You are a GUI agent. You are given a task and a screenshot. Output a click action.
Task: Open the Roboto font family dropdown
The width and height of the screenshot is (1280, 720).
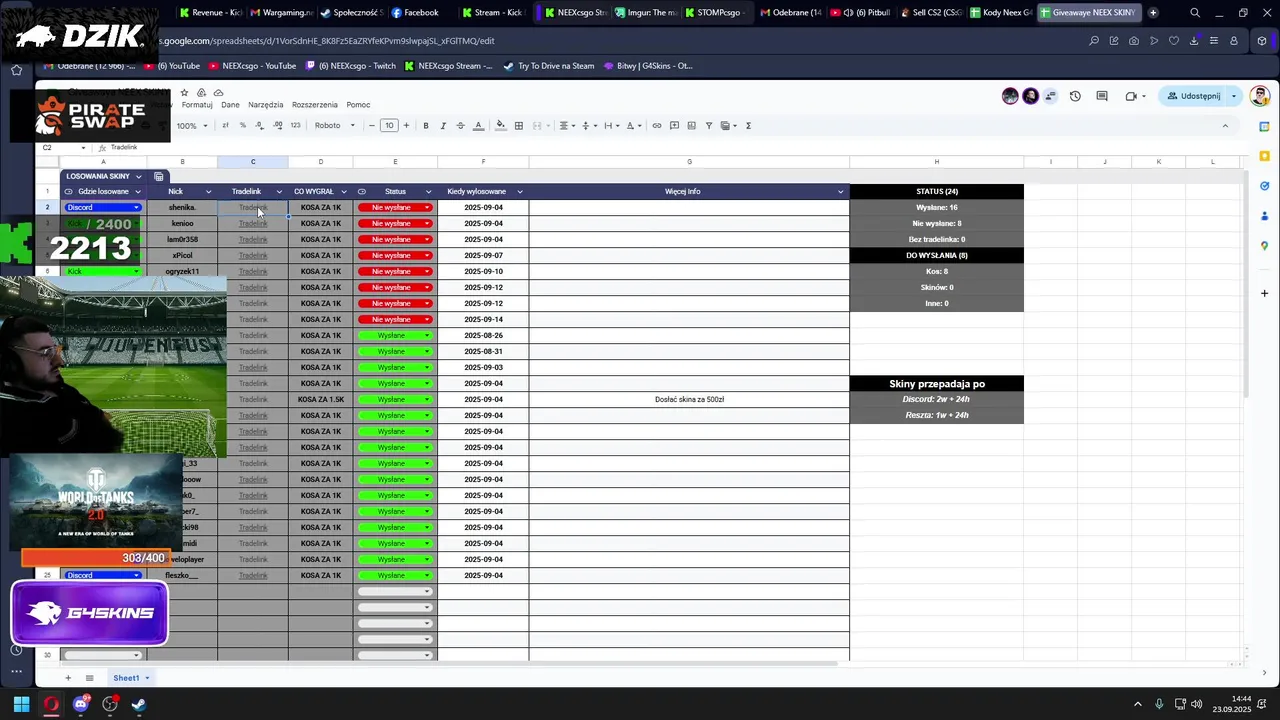pyautogui.click(x=335, y=126)
